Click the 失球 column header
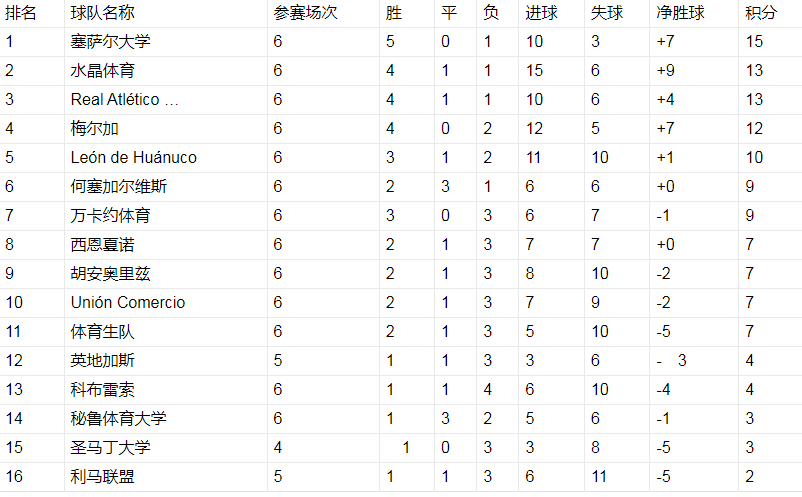This screenshot has width=802, height=497. 606,13
